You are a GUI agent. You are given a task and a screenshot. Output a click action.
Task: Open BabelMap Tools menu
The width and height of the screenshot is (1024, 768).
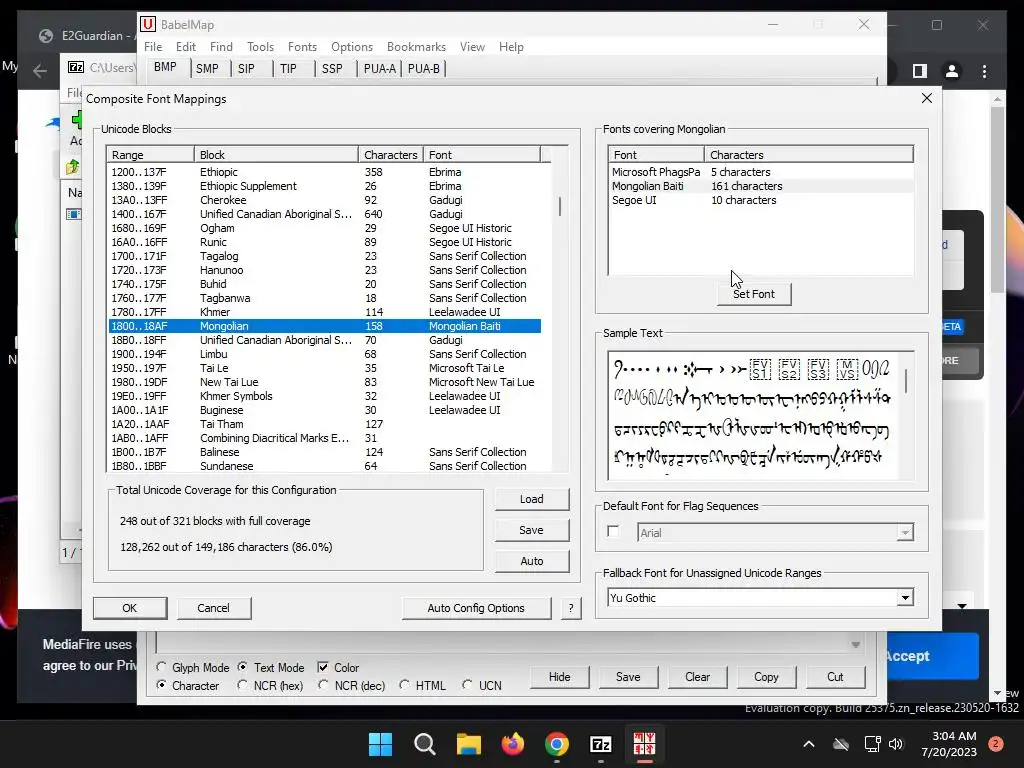click(260, 47)
